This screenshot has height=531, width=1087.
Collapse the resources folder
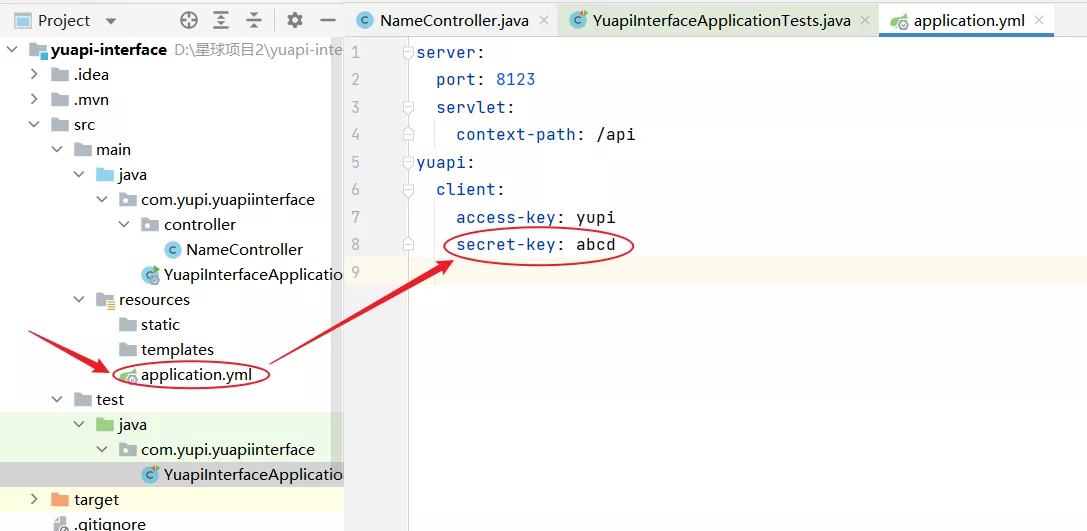pyautogui.click(x=79, y=299)
